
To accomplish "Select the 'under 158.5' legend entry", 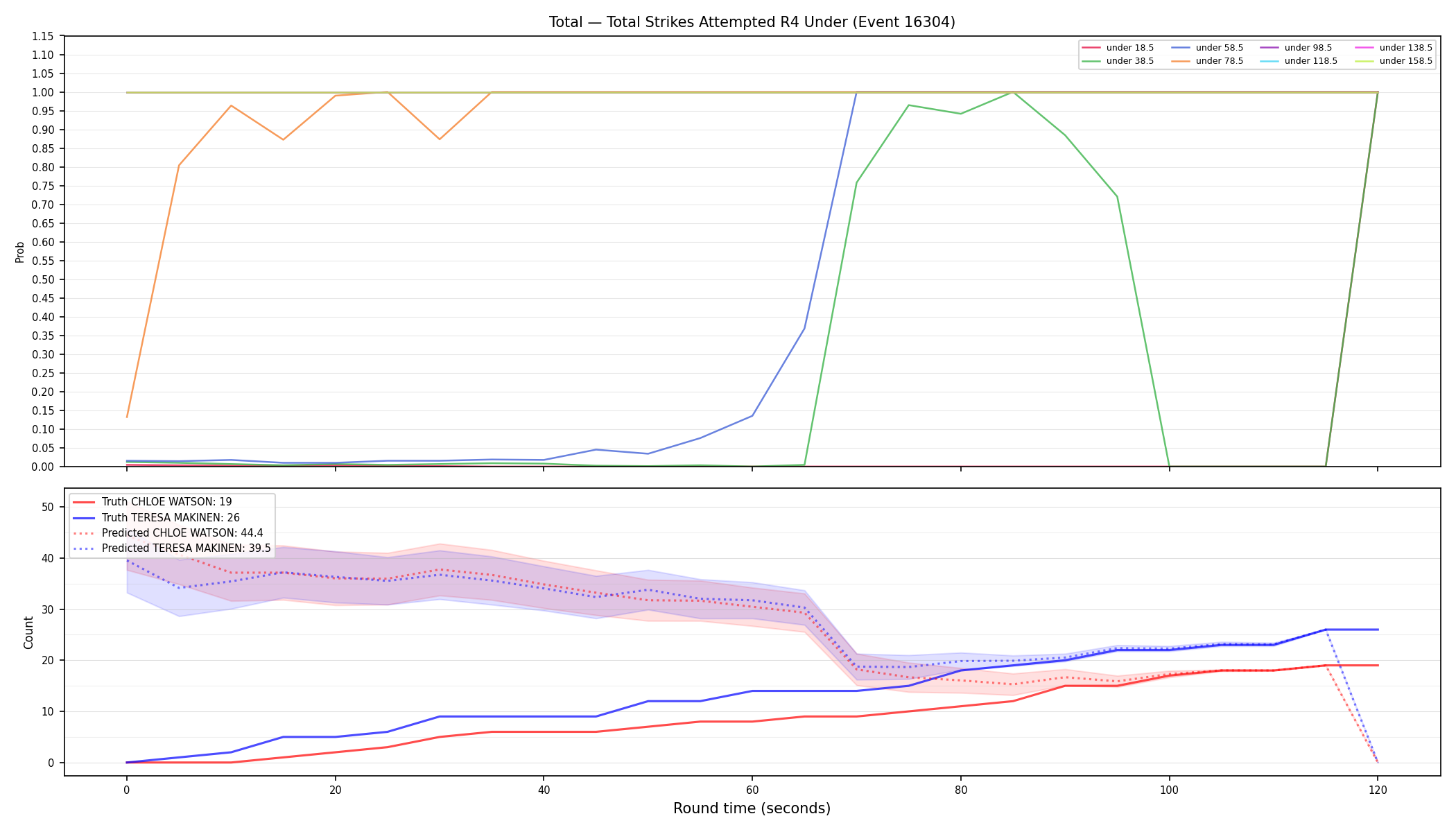I will (1394, 61).
